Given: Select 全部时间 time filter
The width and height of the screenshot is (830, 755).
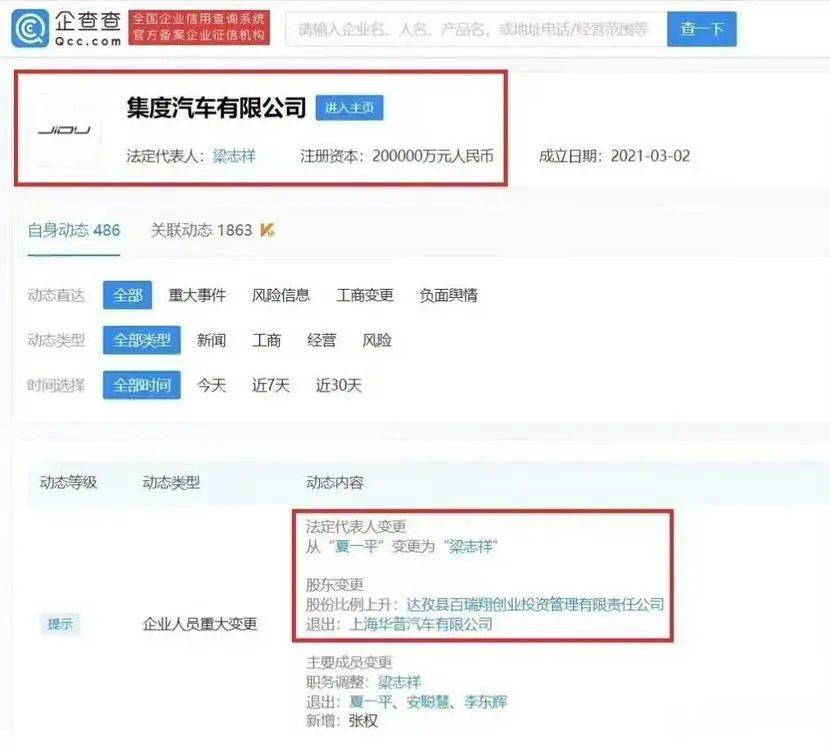Looking at the screenshot, I should coord(142,385).
